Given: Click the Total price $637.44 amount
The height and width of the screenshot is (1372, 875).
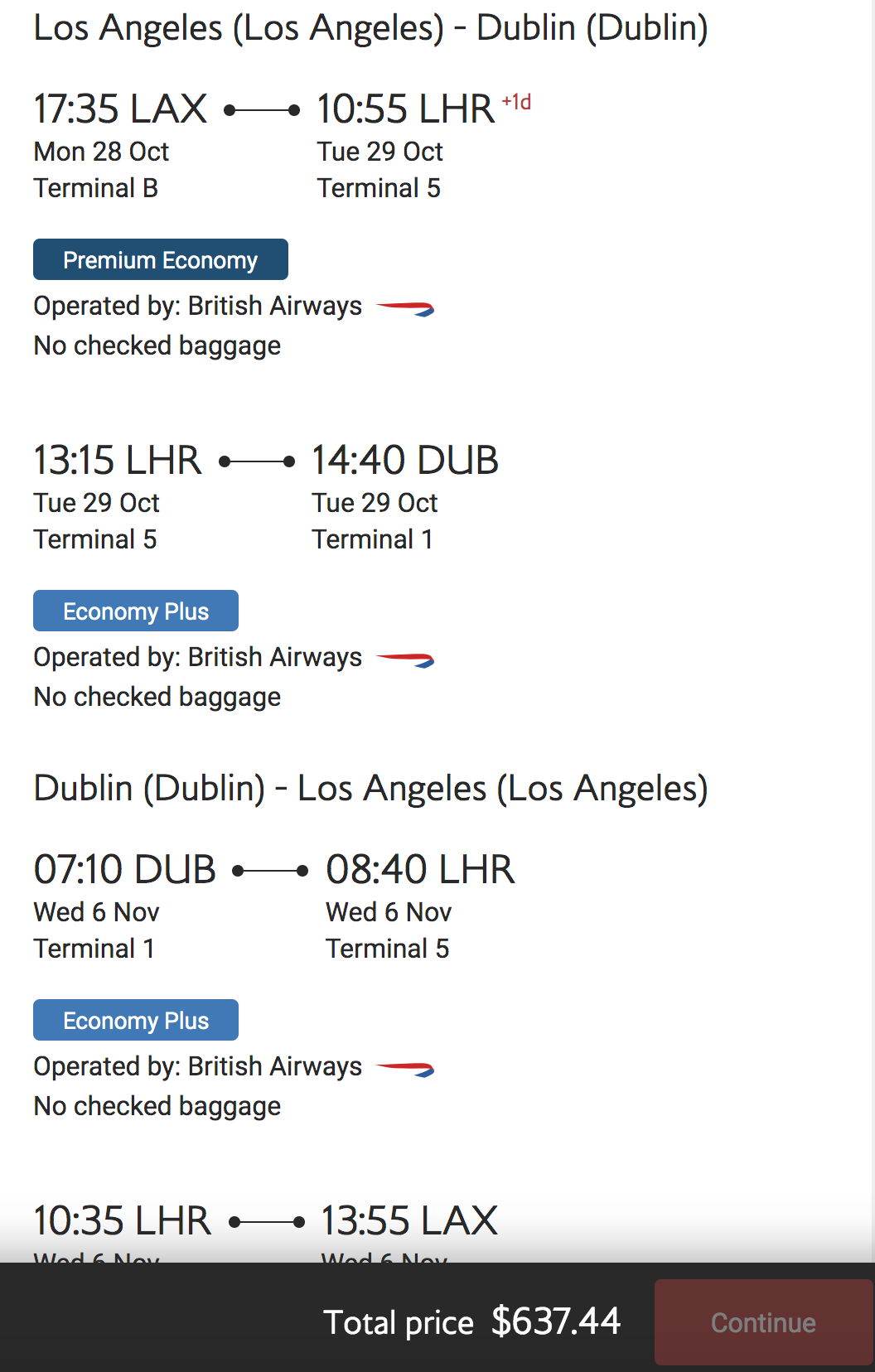Looking at the screenshot, I should [x=556, y=1321].
